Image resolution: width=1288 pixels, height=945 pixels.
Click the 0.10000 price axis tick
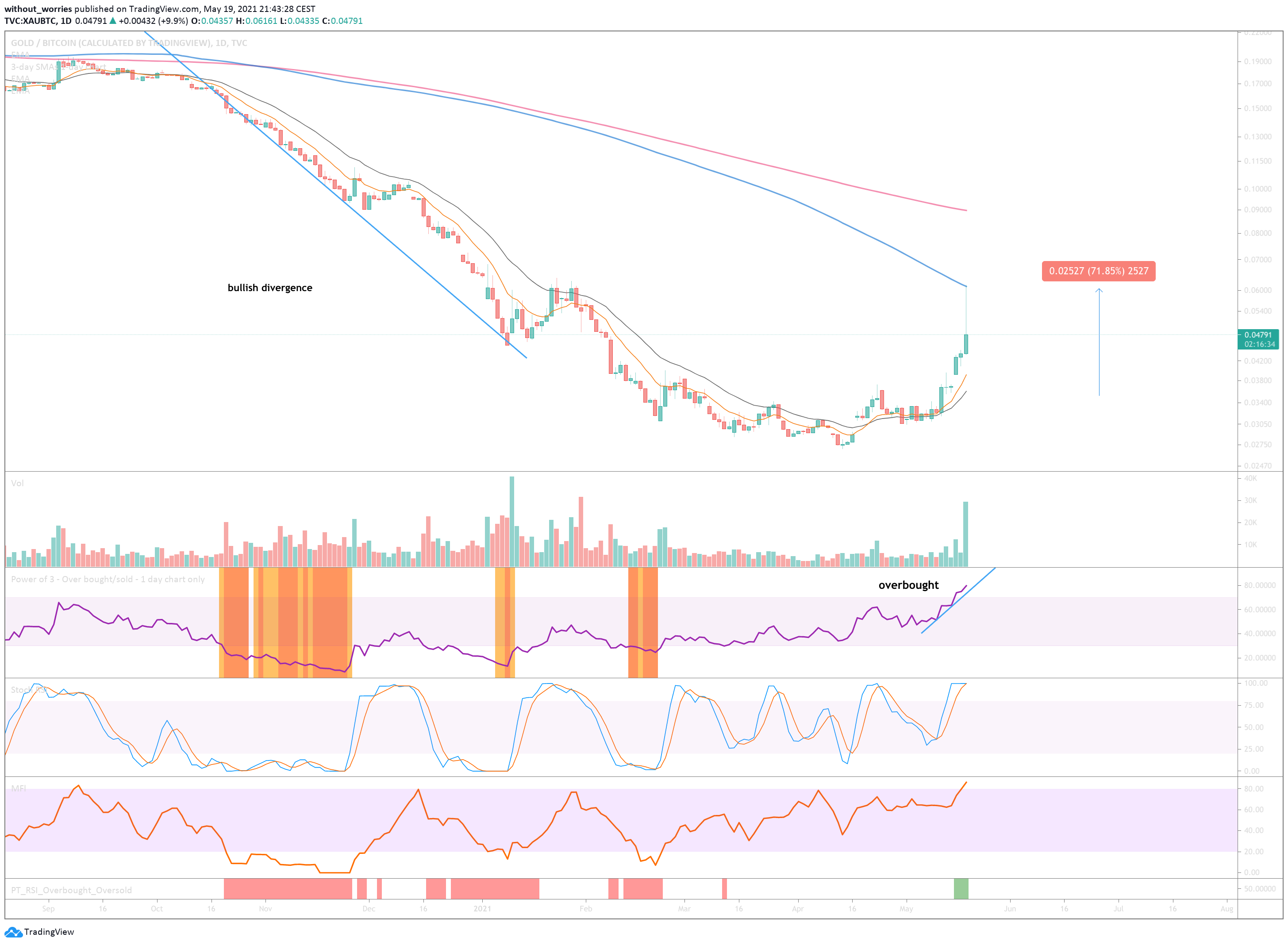(x=1257, y=189)
